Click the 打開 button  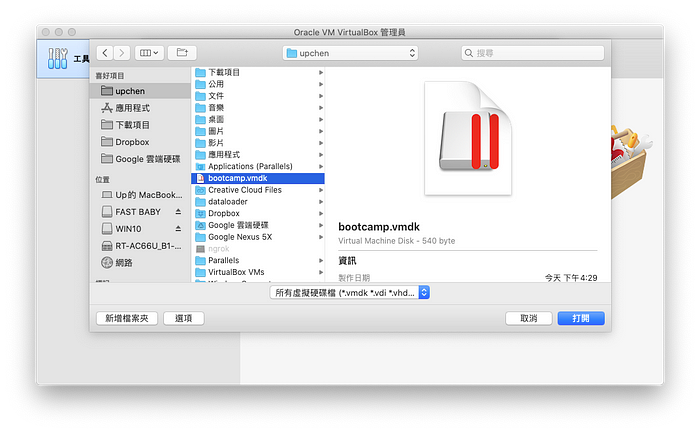click(x=581, y=318)
